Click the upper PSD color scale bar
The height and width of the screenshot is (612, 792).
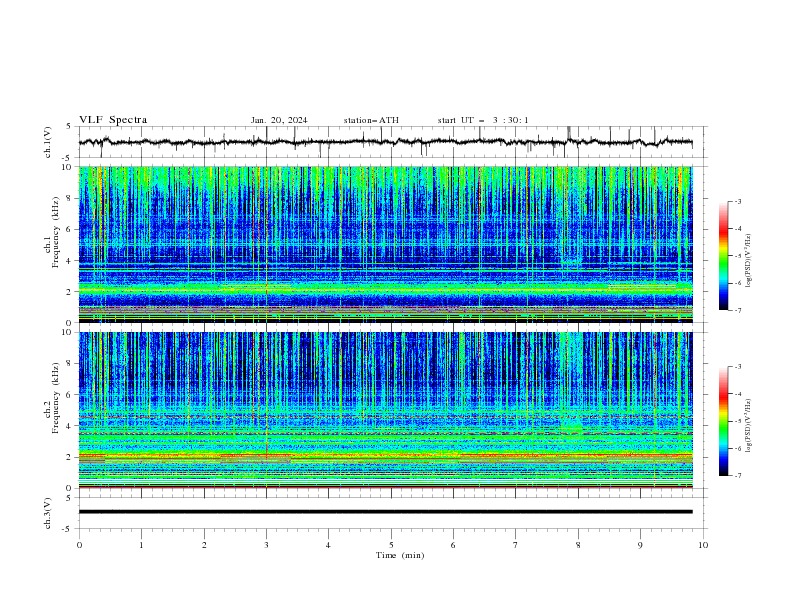pyautogui.click(x=723, y=256)
